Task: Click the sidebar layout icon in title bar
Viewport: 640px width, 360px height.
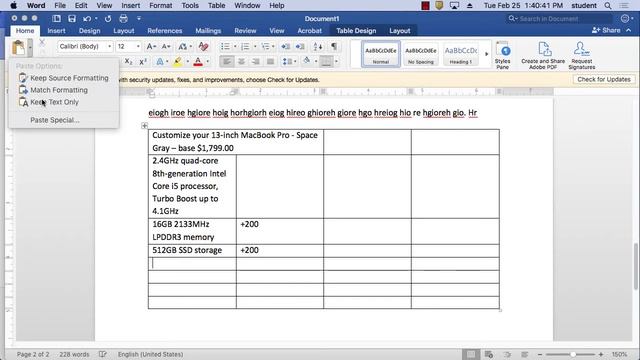Action: (x=56, y=19)
